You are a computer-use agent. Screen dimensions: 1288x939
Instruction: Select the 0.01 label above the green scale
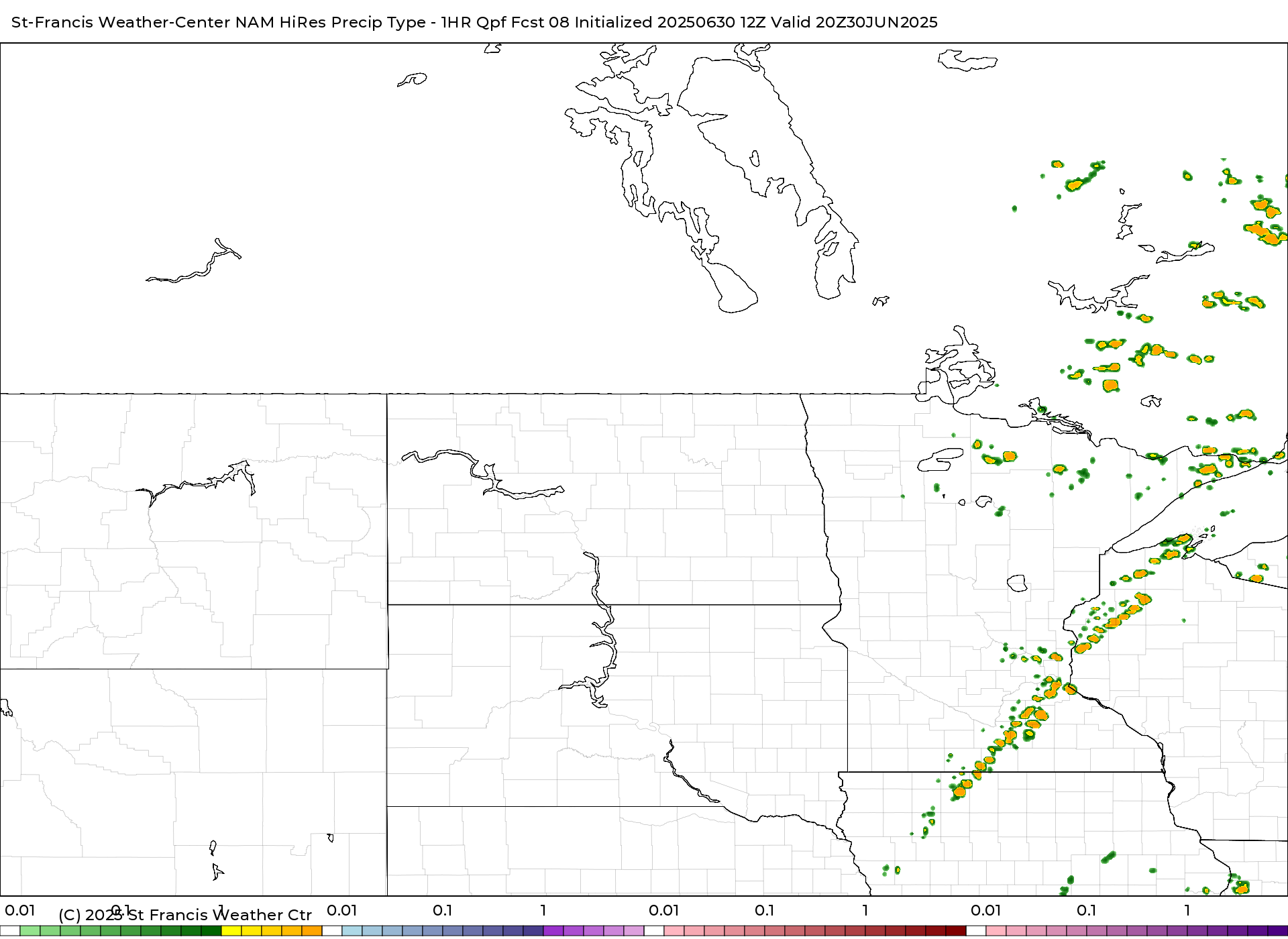(20, 910)
